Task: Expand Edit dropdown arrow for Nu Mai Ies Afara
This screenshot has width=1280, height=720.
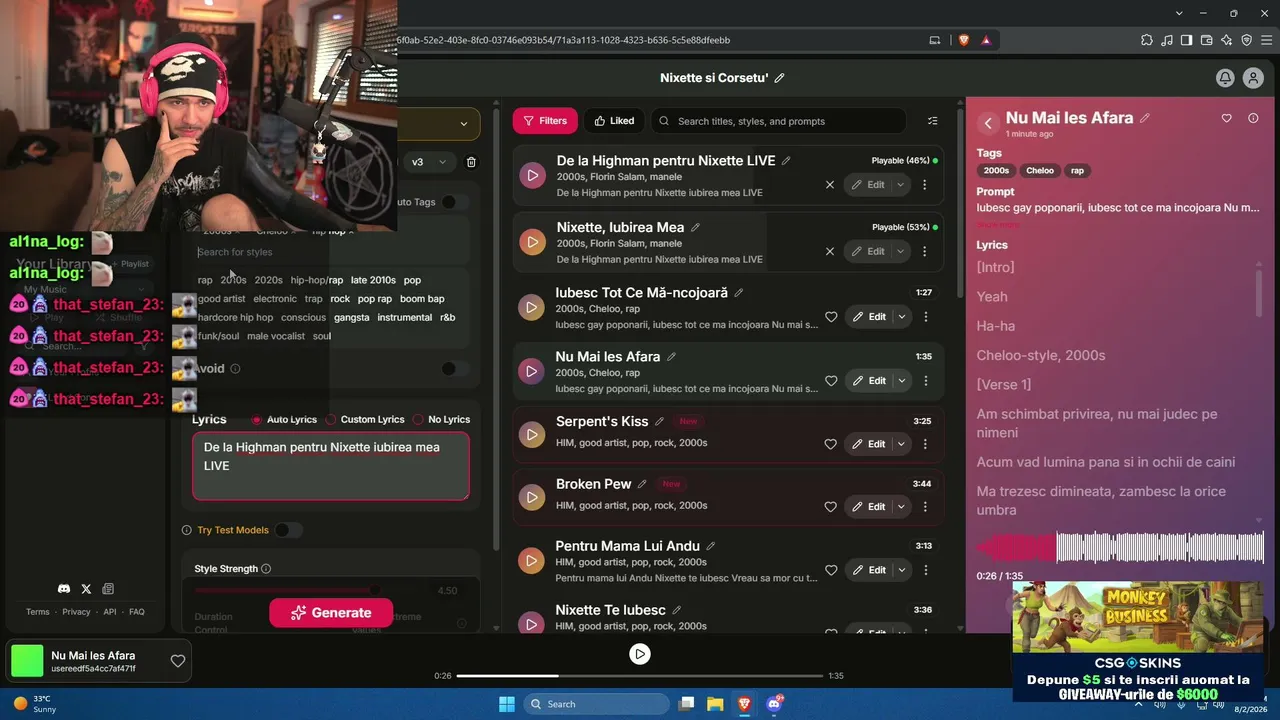Action: pyautogui.click(x=901, y=381)
